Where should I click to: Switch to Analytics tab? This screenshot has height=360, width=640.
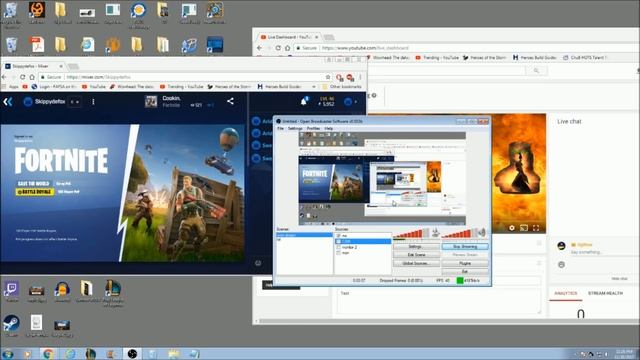566,293
